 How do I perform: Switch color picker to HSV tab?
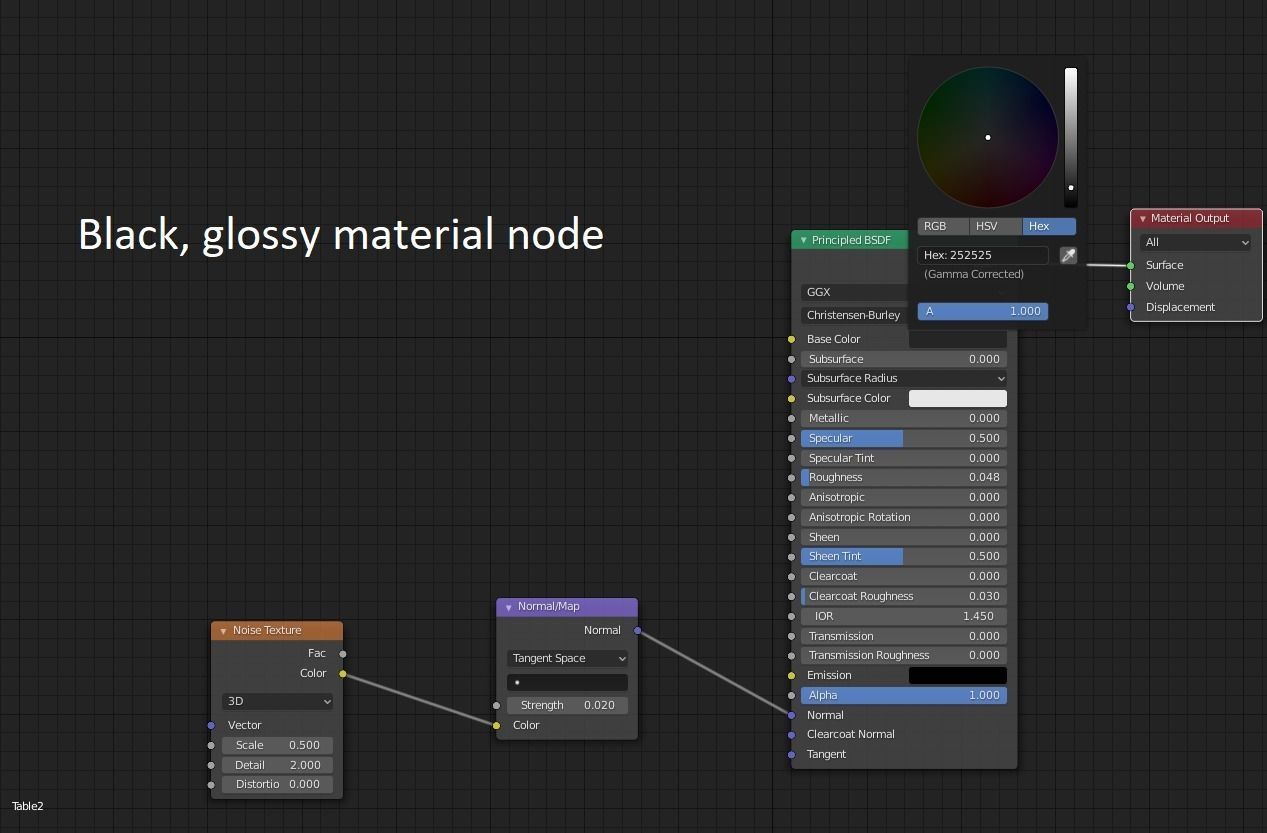pos(996,226)
